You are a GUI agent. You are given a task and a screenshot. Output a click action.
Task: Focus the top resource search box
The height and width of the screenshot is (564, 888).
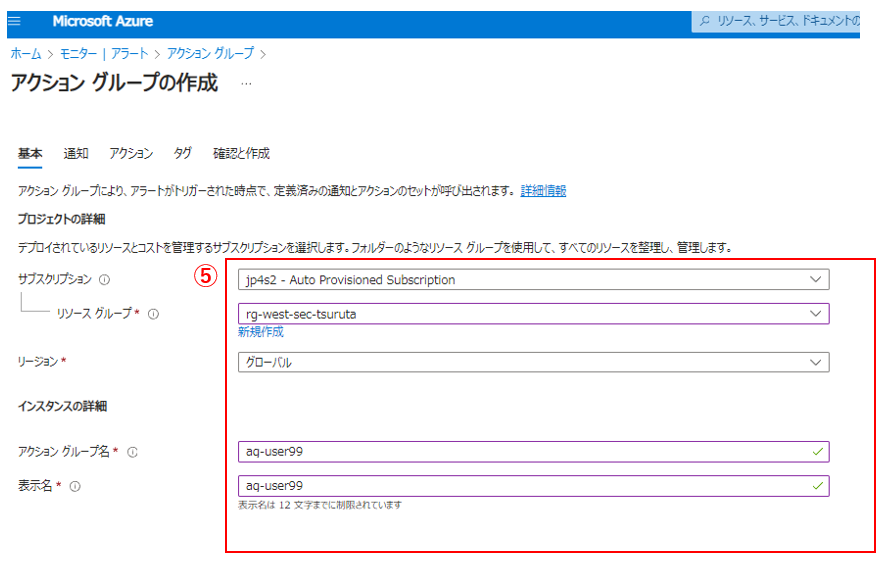[776, 21]
